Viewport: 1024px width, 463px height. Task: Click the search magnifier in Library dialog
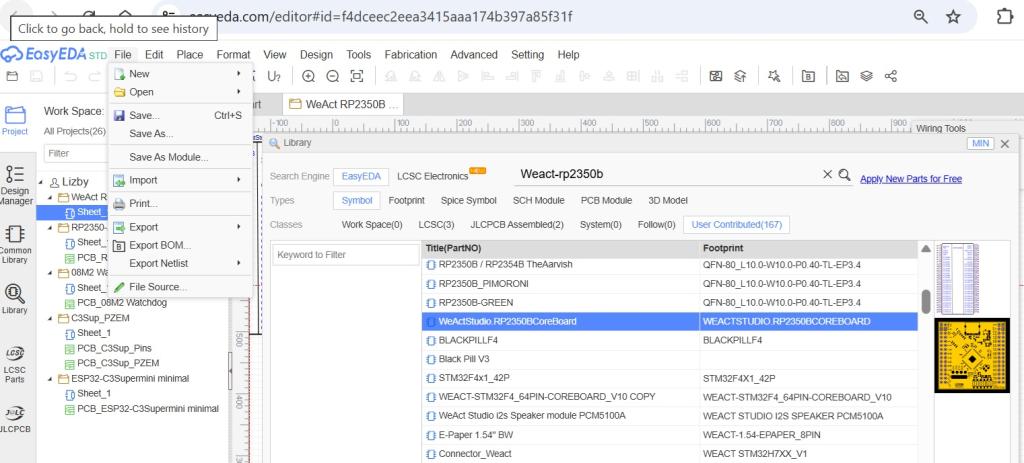pos(844,175)
